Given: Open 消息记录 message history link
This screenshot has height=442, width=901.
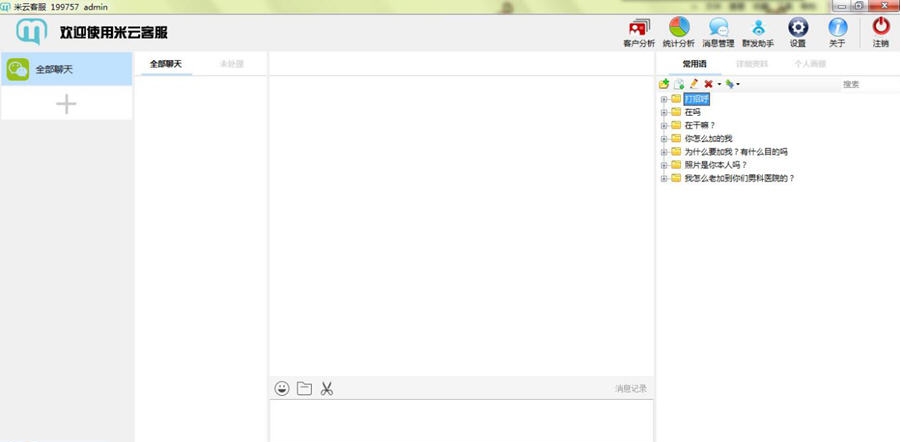Looking at the screenshot, I should coord(631,389).
